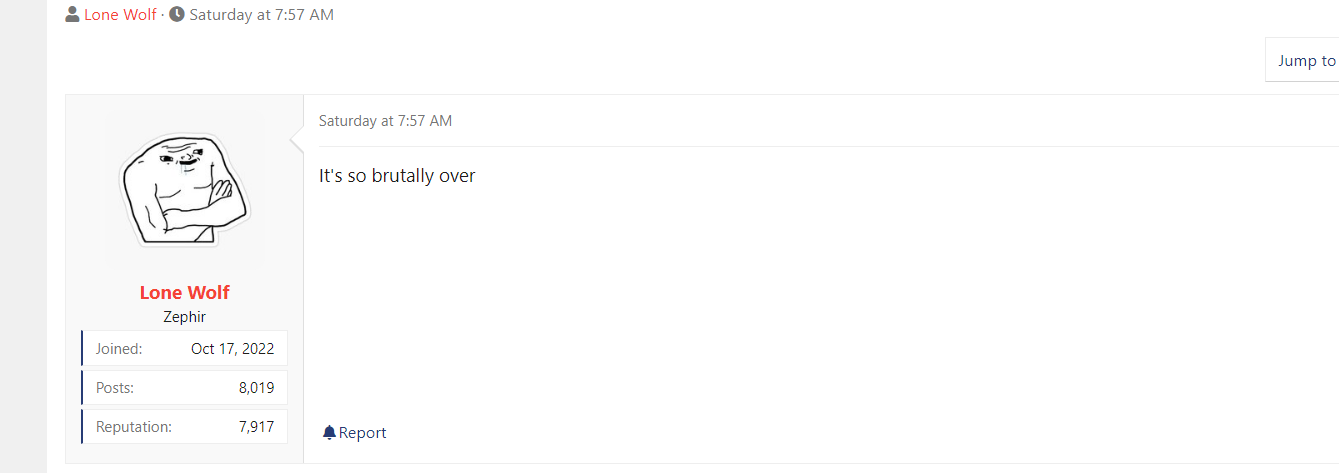Screen dimensions: 1339x473
Task: Click the post text "It's so brutally over"
Action: coord(397,175)
